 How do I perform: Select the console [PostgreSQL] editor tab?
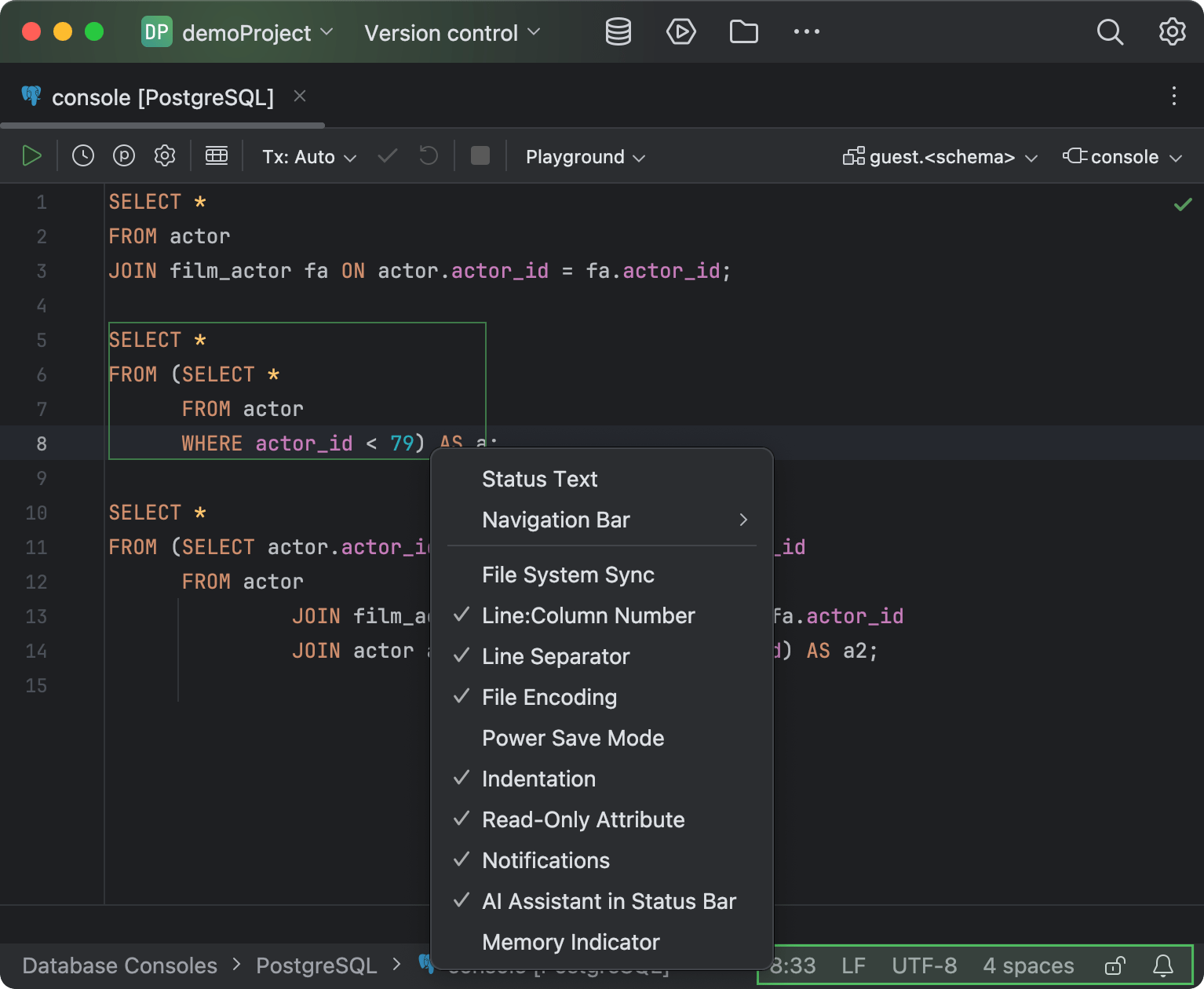(162, 97)
